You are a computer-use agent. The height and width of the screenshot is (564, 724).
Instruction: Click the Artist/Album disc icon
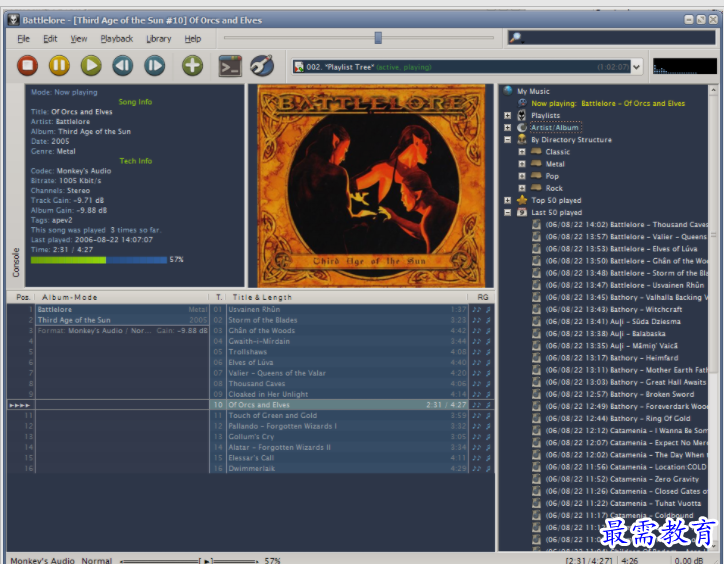(522, 127)
